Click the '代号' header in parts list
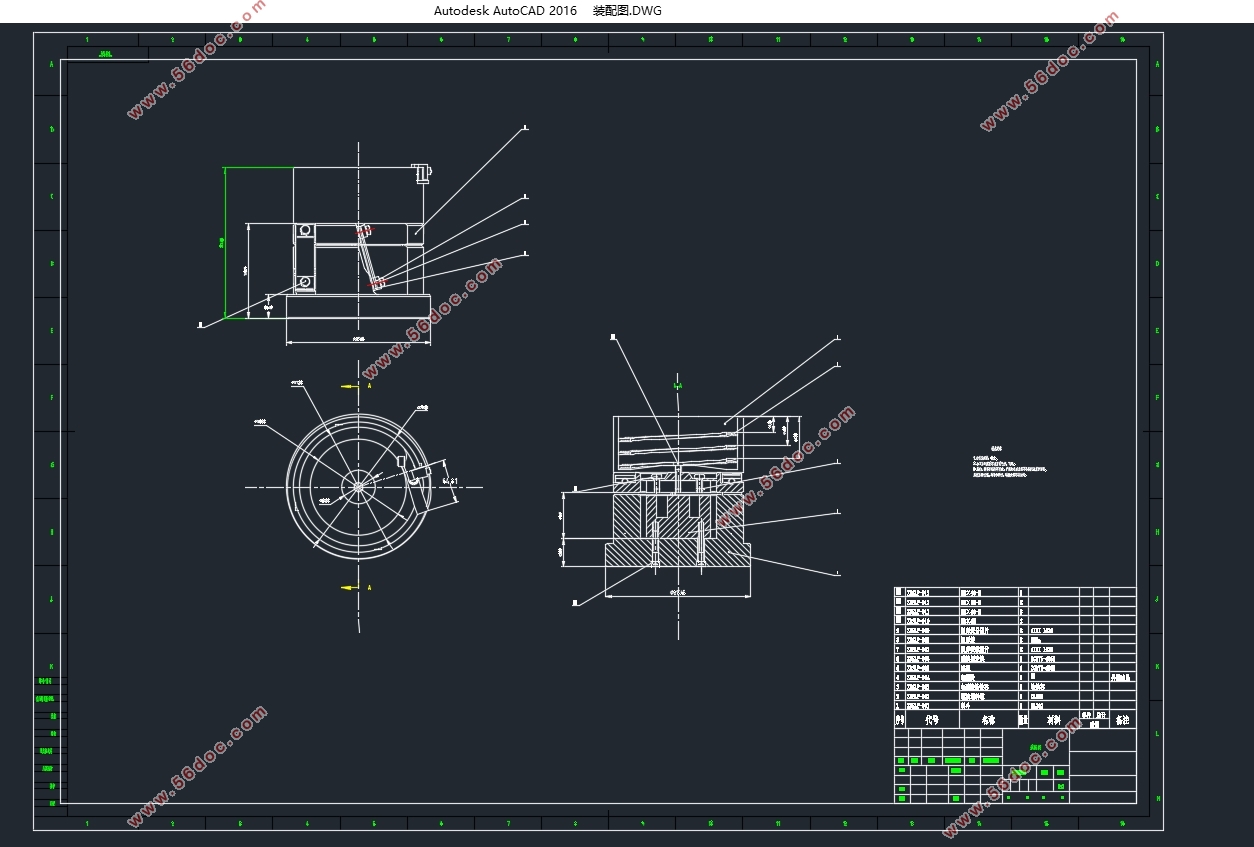The image size is (1254, 847). tap(931, 719)
